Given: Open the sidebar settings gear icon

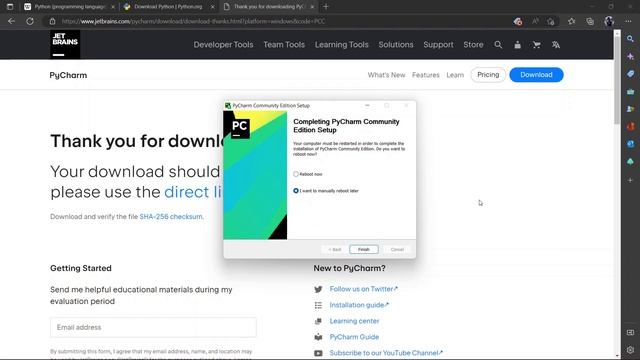Looking at the screenshot, I should click(630, 350).
